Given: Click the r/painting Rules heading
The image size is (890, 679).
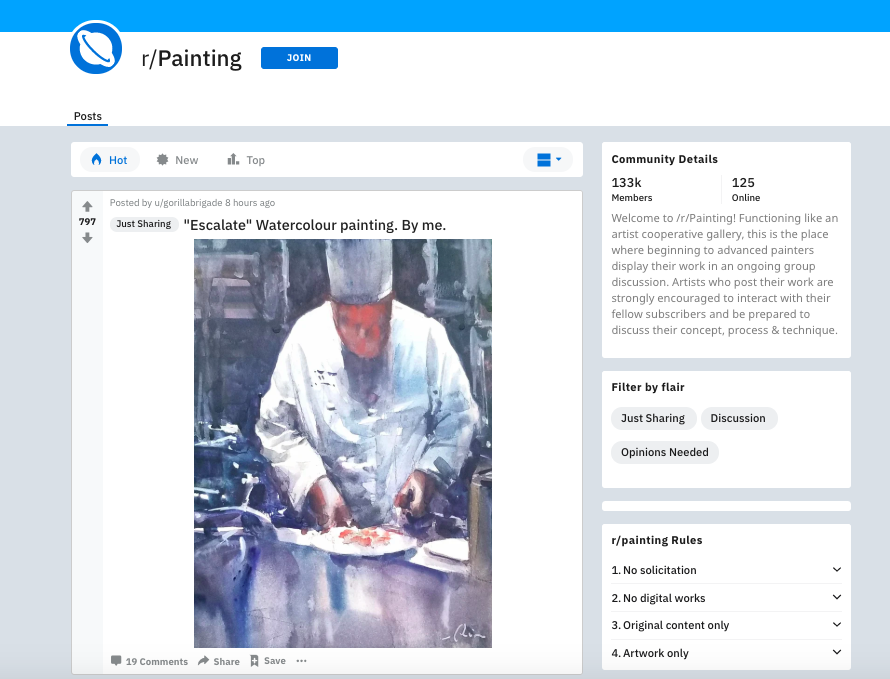Looking at the screenshot, I should [x=657, y=540].
